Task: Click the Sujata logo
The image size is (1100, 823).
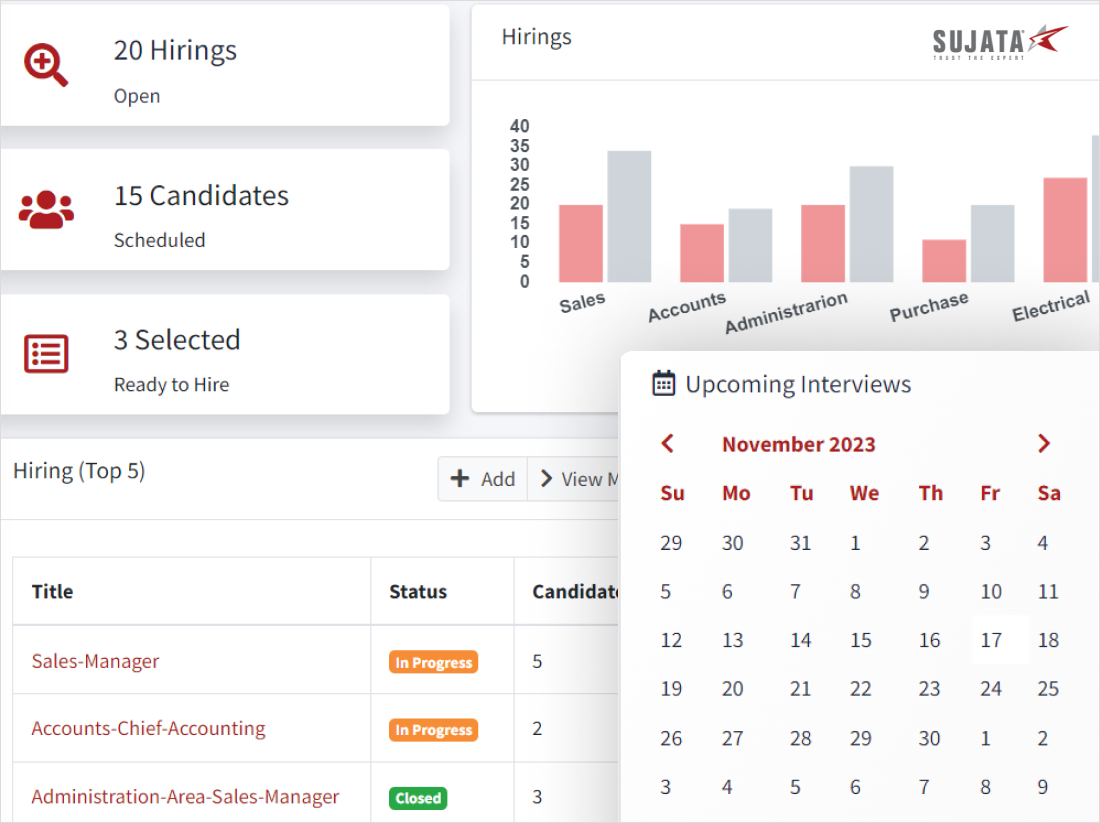Action: 999,42
